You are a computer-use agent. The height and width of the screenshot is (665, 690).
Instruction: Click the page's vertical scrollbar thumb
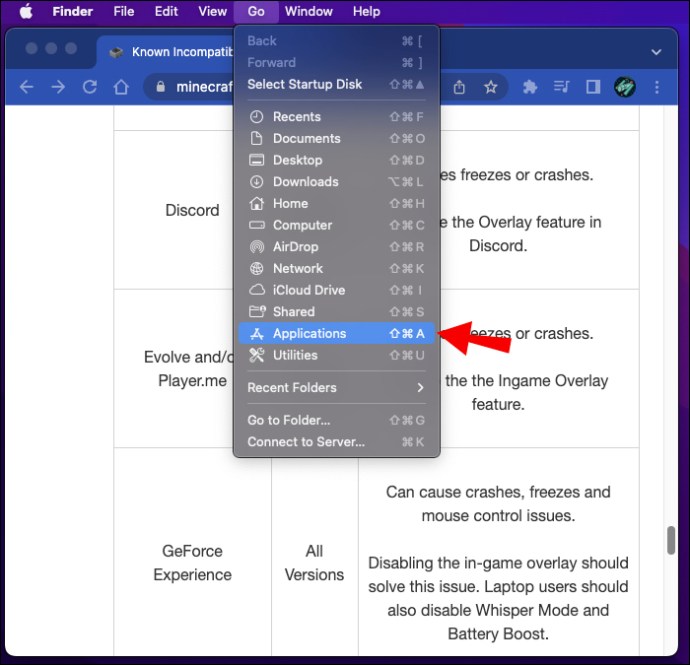[672, 539]
